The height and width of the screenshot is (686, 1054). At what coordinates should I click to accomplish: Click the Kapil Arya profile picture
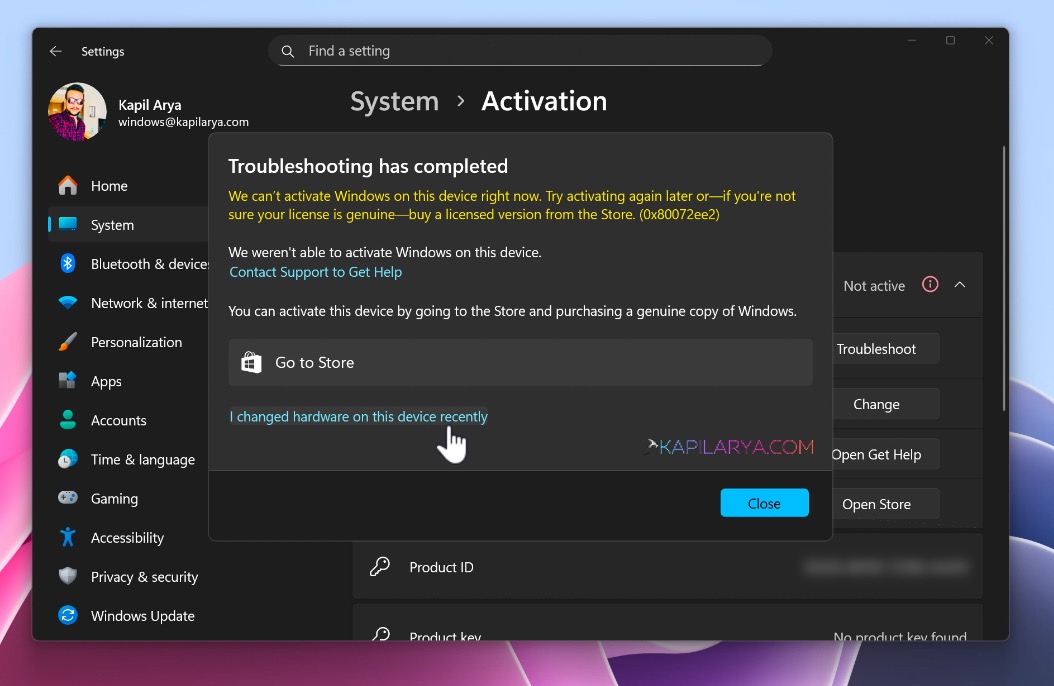pos(77,112)
